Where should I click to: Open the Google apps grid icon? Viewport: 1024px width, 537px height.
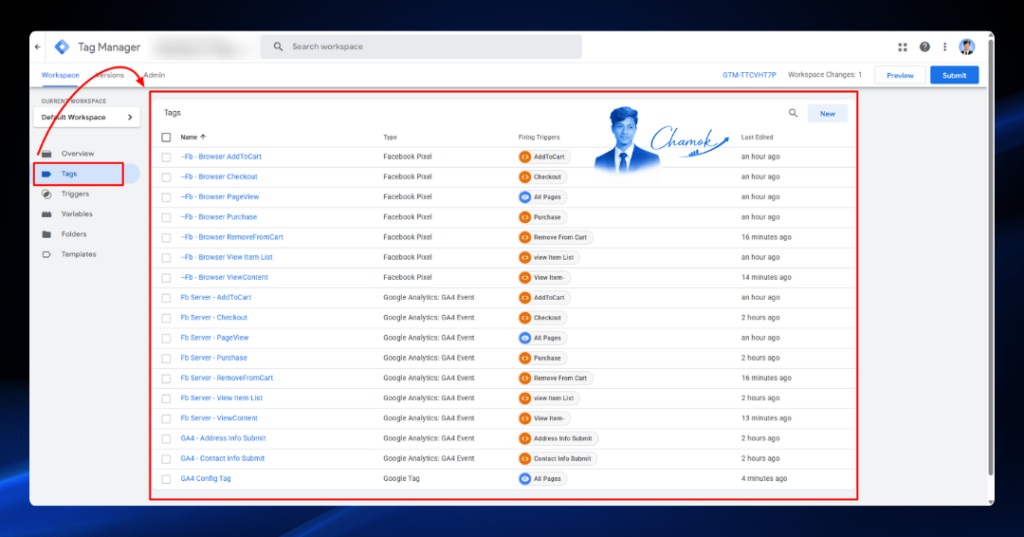[x=903, y=47]
